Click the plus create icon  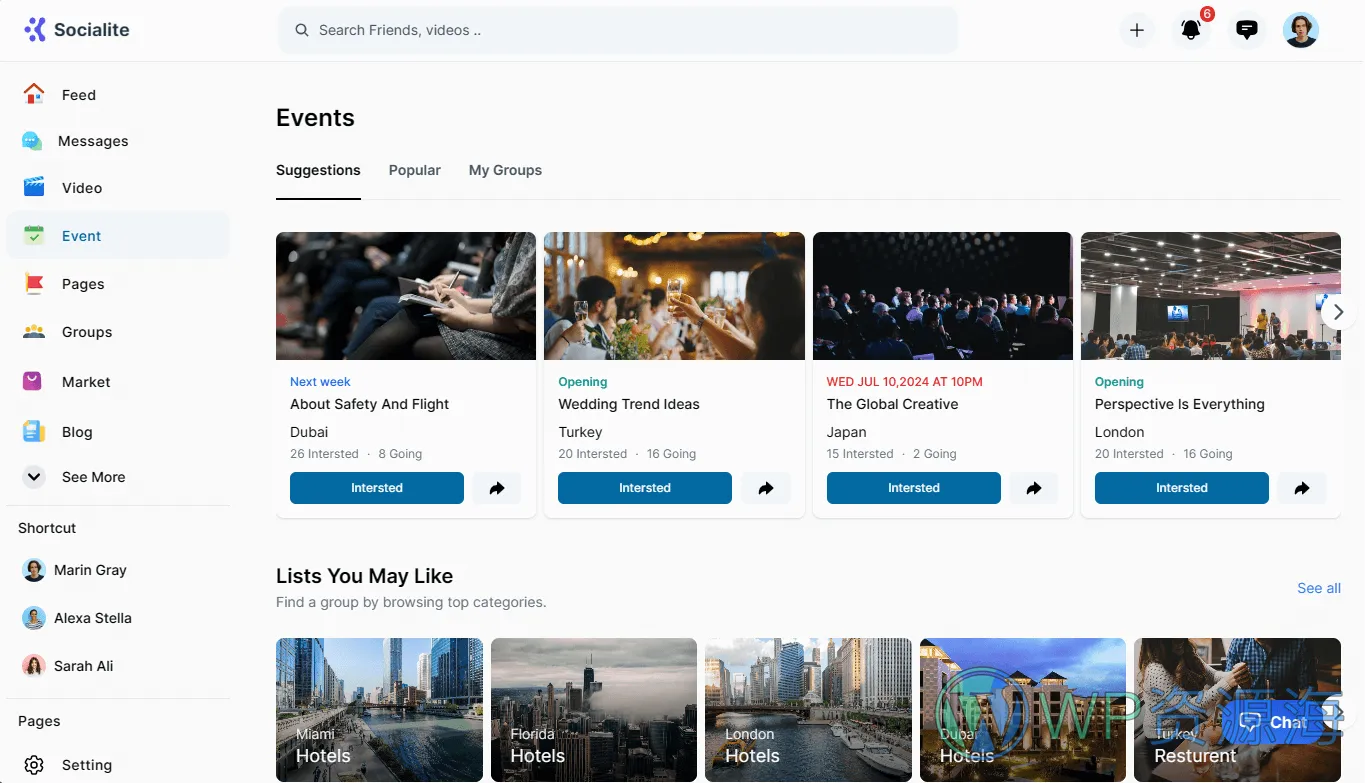[x=1137, y=30]
